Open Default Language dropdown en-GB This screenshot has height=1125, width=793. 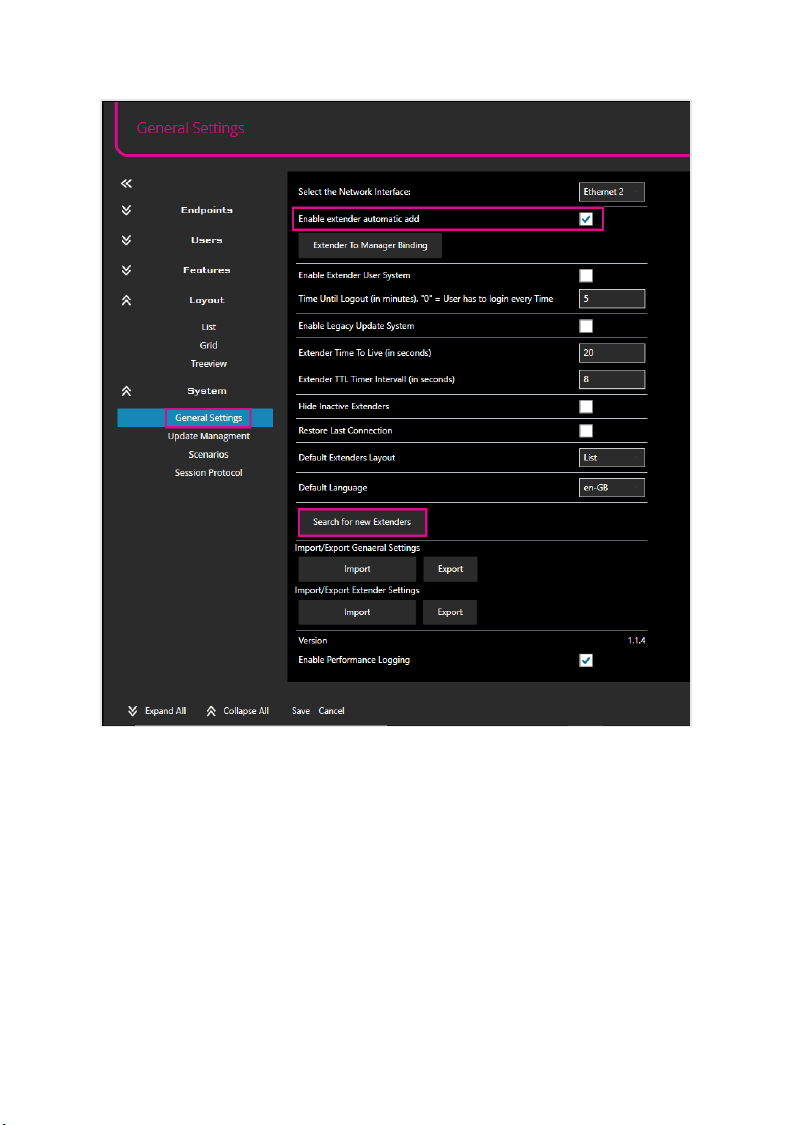(611, 488)
